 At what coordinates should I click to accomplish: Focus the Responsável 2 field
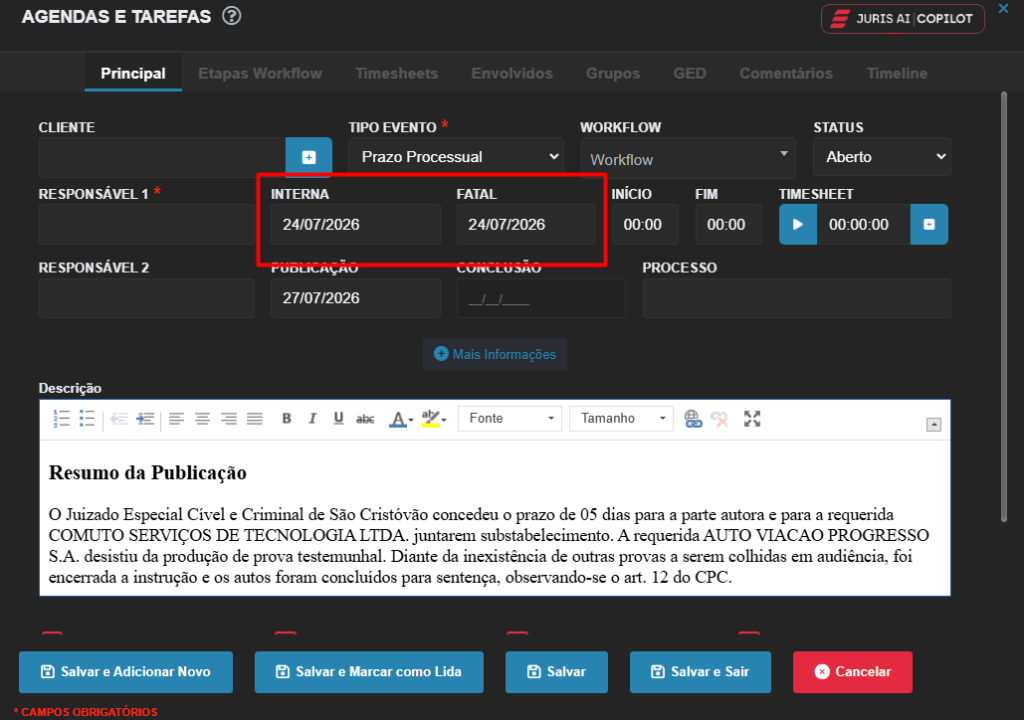point(146,298)
